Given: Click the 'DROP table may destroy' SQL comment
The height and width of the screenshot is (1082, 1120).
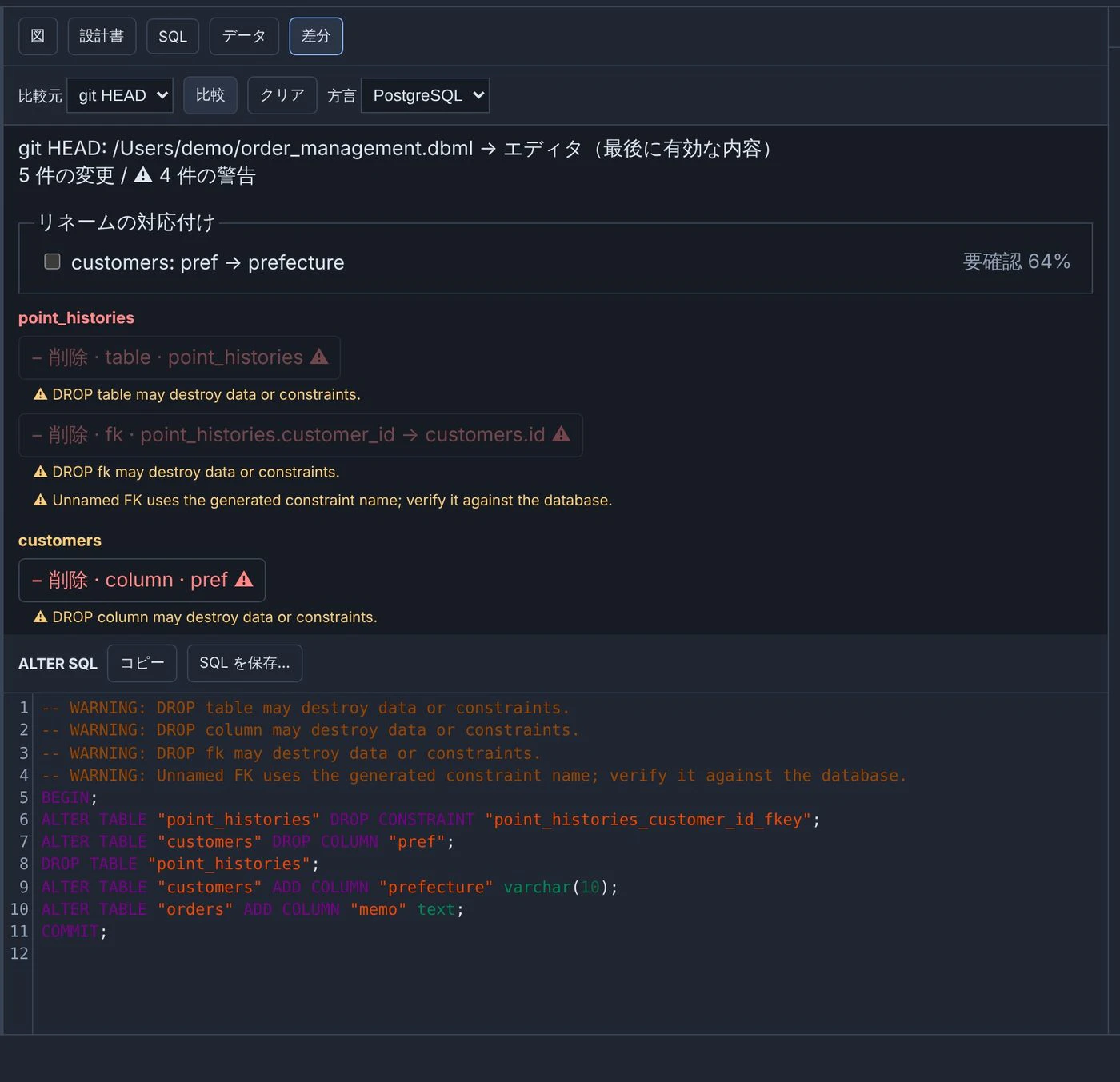Looking at the screenshot, I should (x=306, y=708).
